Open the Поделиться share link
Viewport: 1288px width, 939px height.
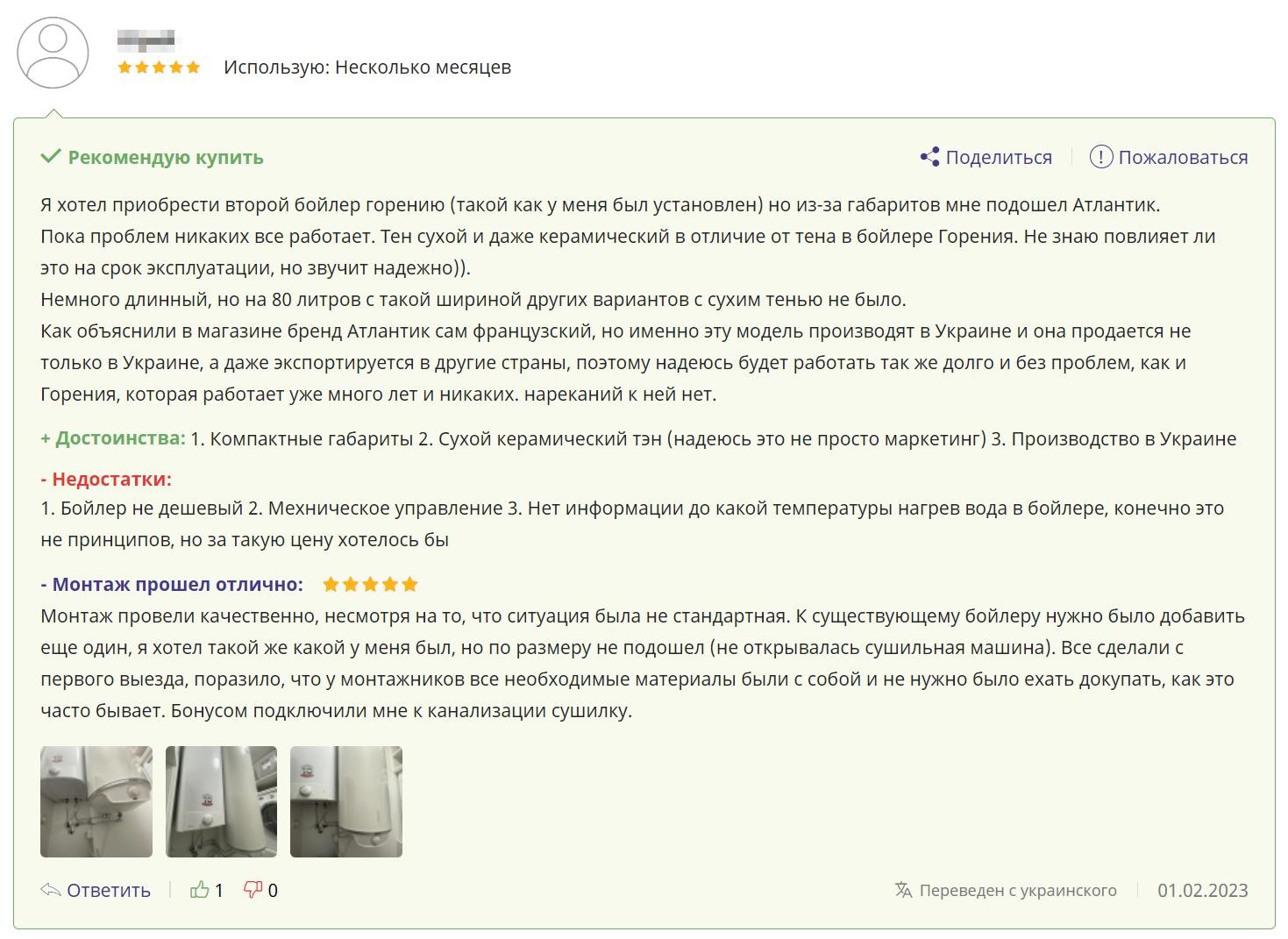tap(998, 157)
